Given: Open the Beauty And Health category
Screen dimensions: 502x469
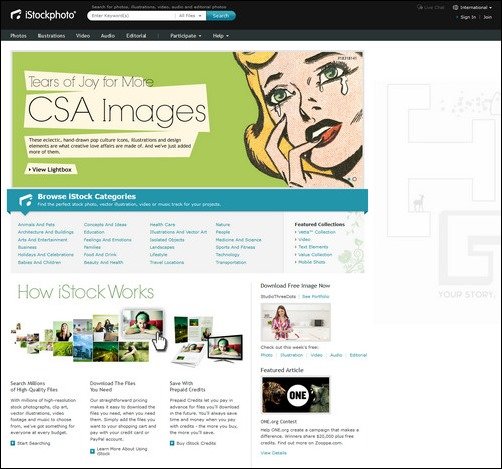Looking at the screenshot, I should click(103, 262).
